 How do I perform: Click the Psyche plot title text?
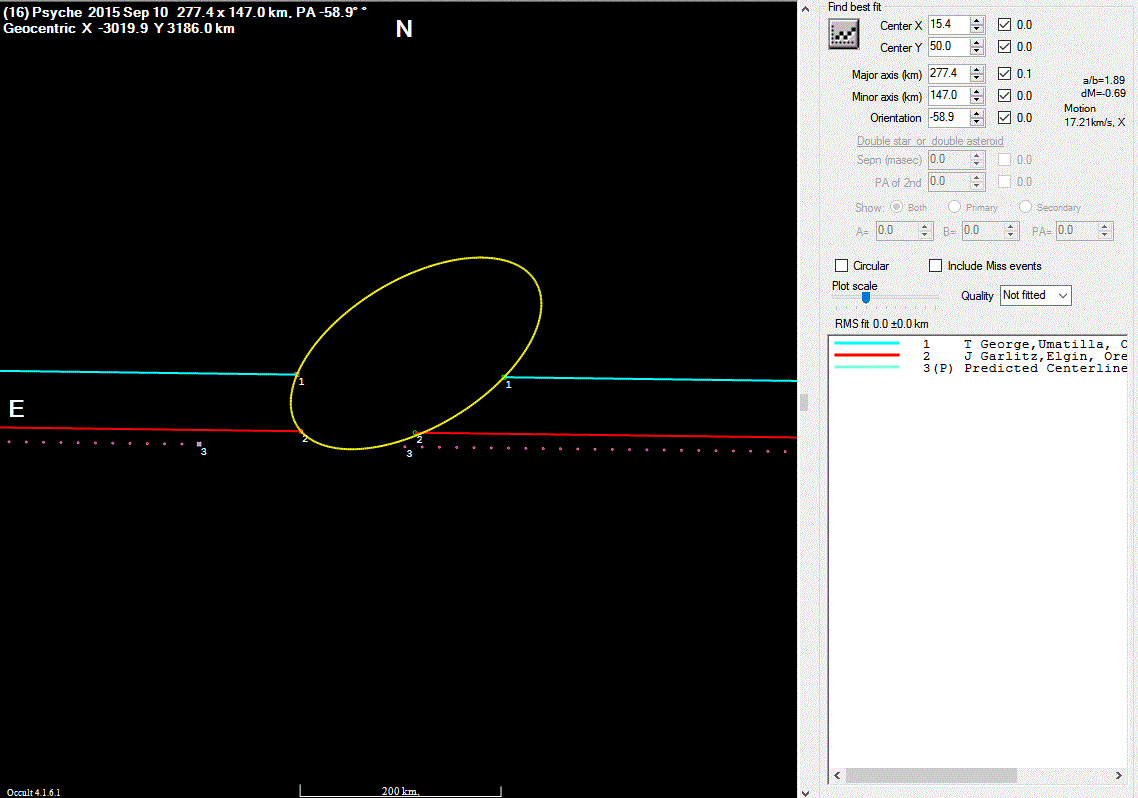(x=185, y=12)
